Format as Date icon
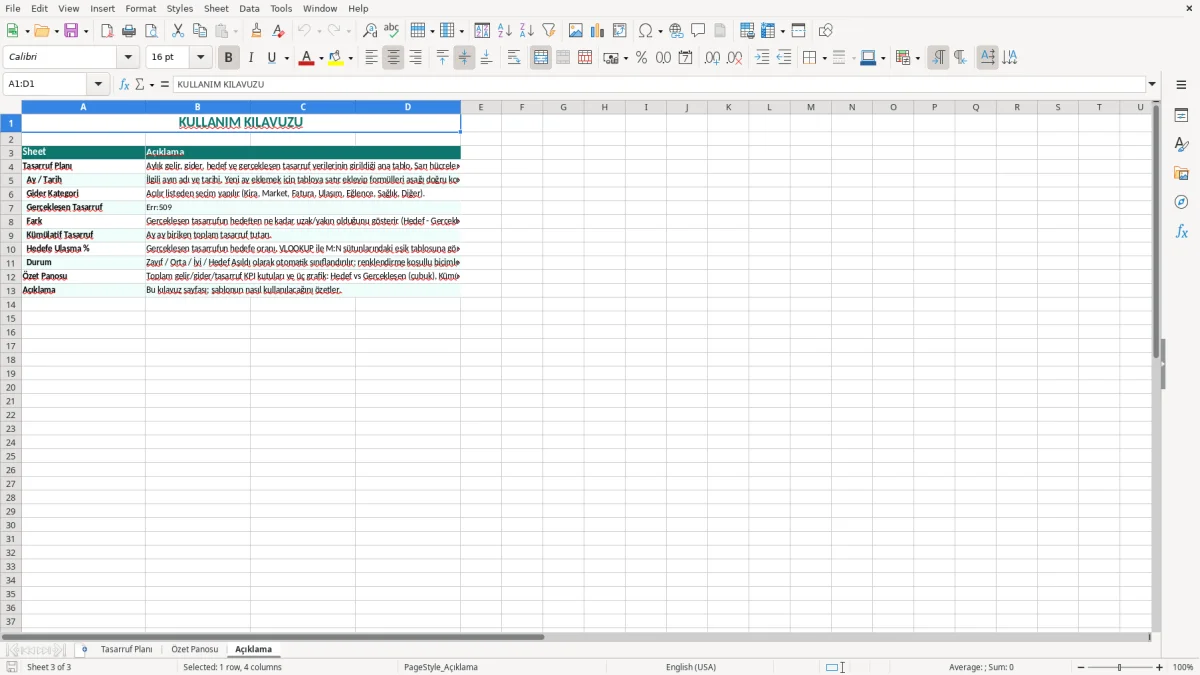The width and height of the screenshot is (1200, 675). click(685, 58)
